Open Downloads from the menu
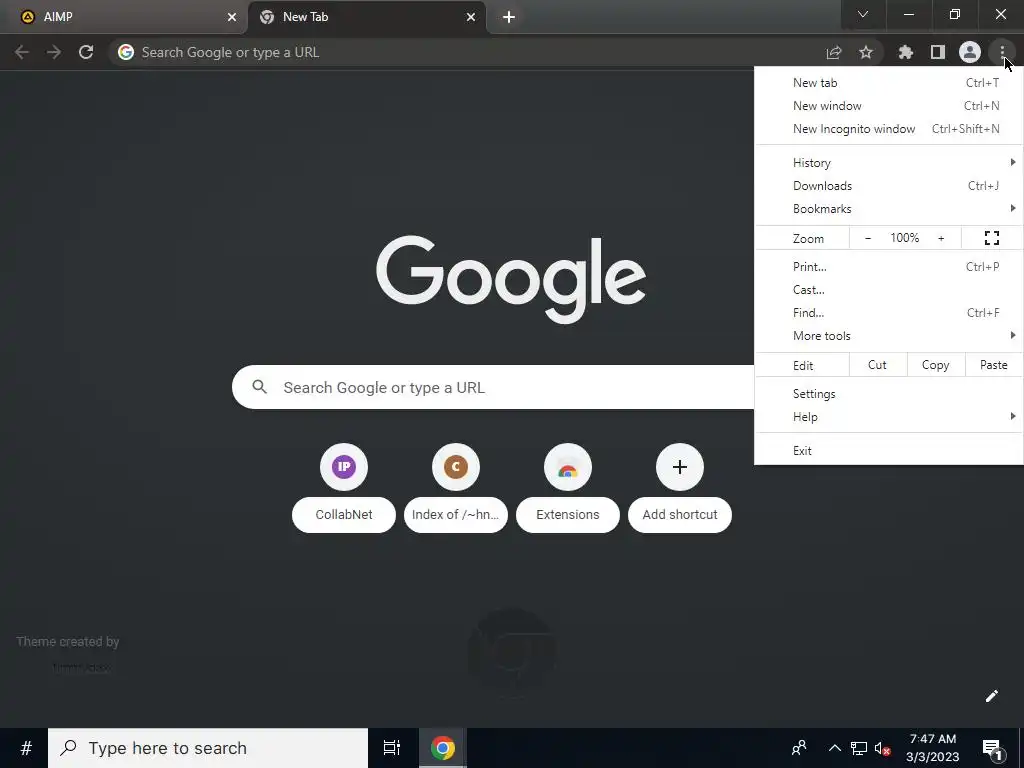 coord(889,186)
